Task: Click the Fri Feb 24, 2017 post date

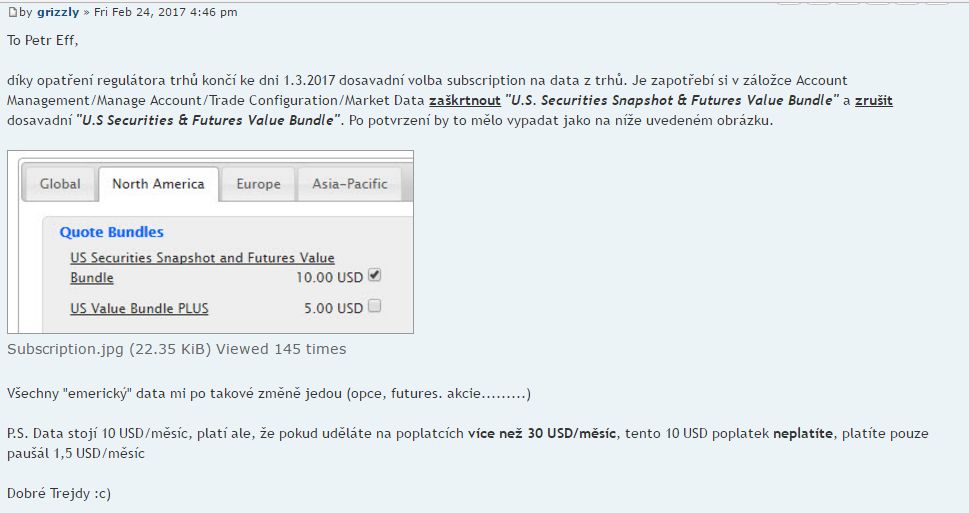Action: (166, 12)
